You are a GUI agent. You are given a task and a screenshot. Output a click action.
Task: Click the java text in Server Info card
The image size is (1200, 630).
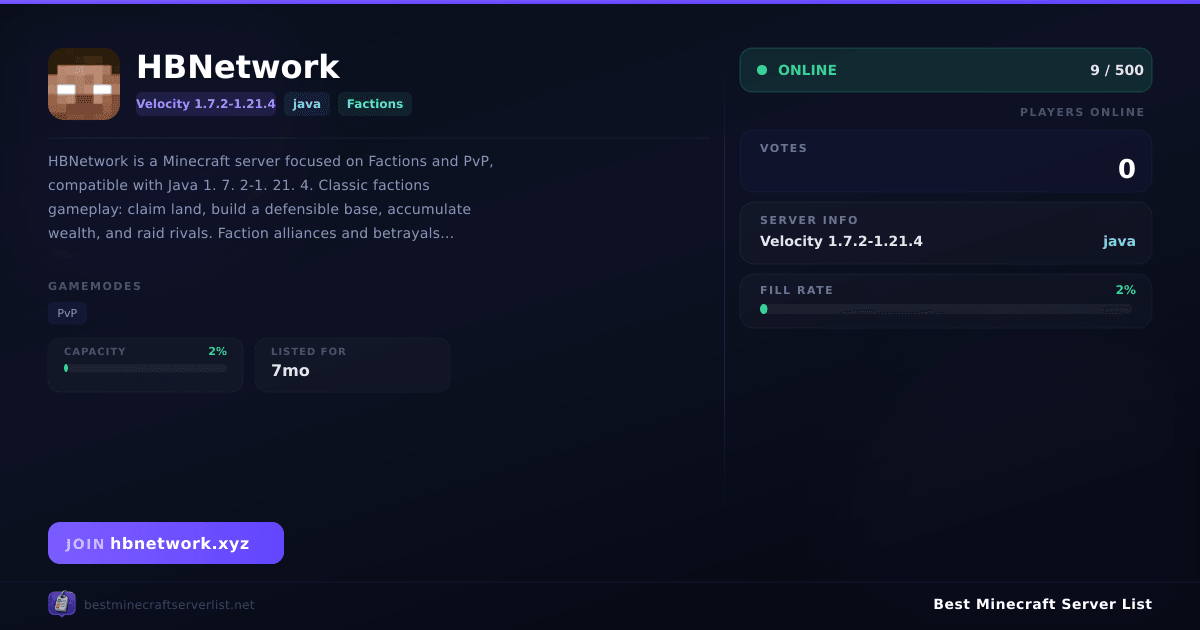1119,241
